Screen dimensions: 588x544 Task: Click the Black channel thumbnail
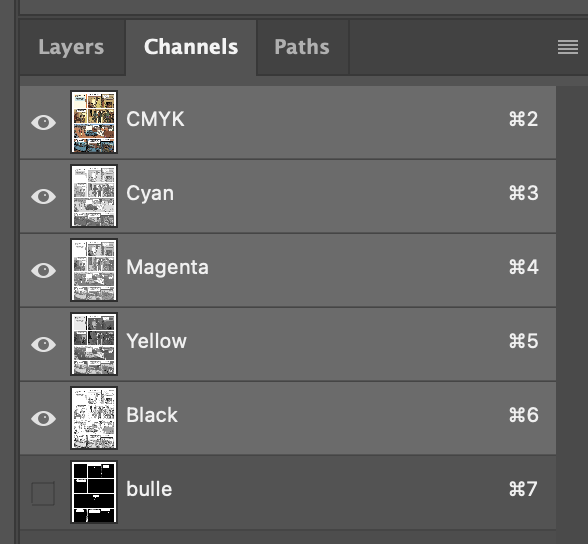coord(94,418)
